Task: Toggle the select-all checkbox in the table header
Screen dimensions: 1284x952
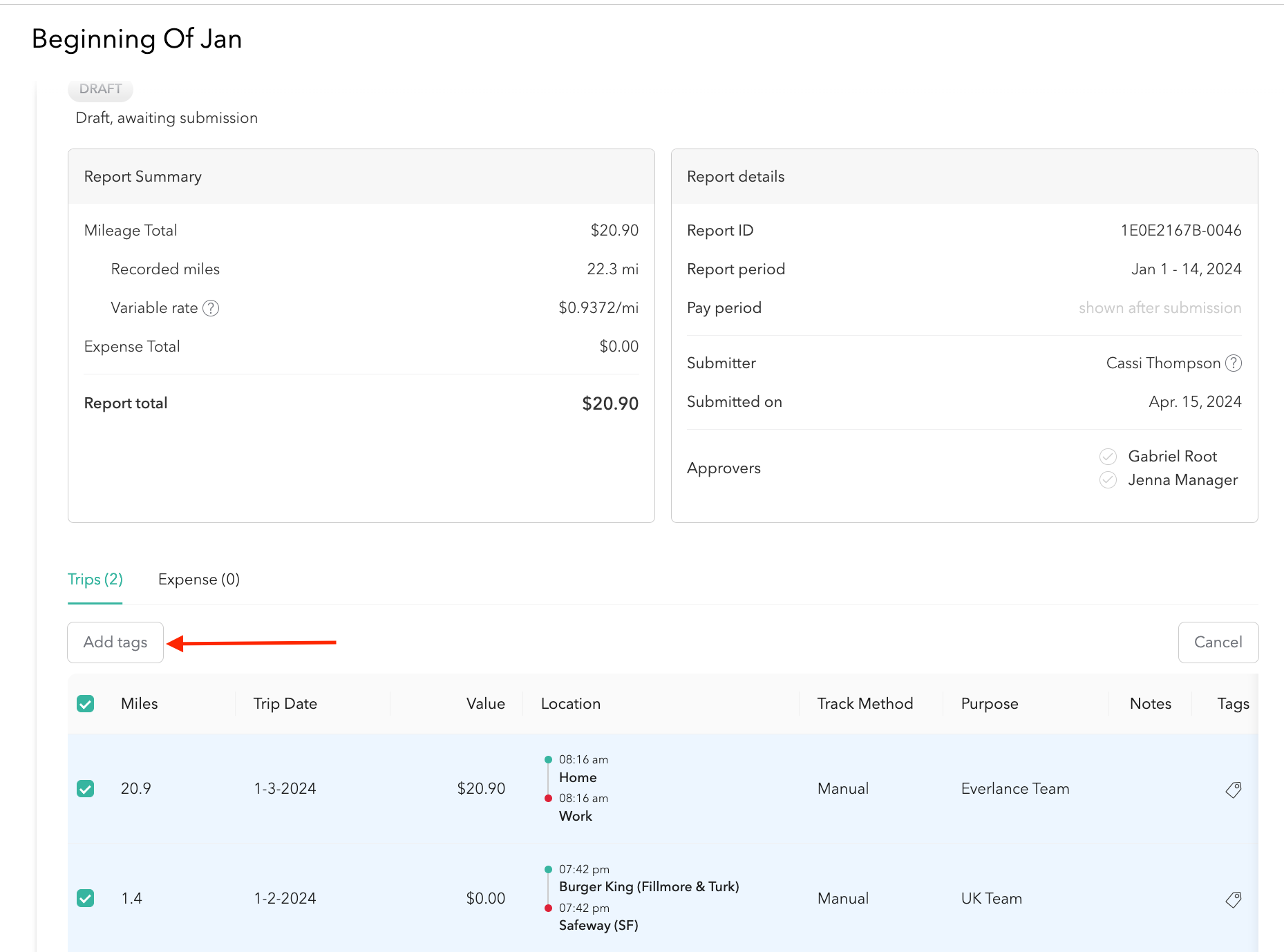Action: point(86,703)
